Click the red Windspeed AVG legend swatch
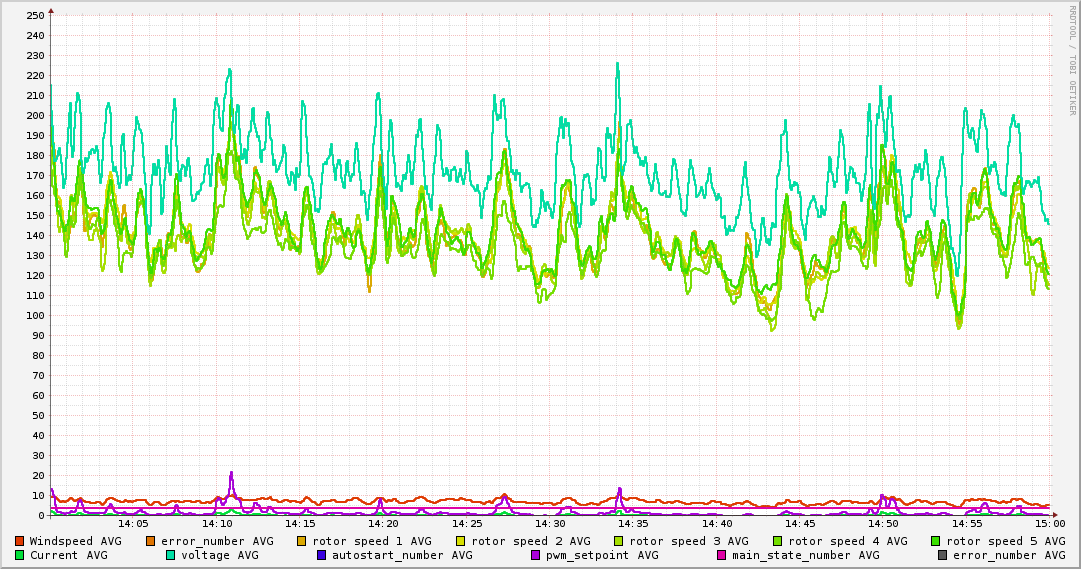Screen dimensions: 1081x569 coord(19,541)
